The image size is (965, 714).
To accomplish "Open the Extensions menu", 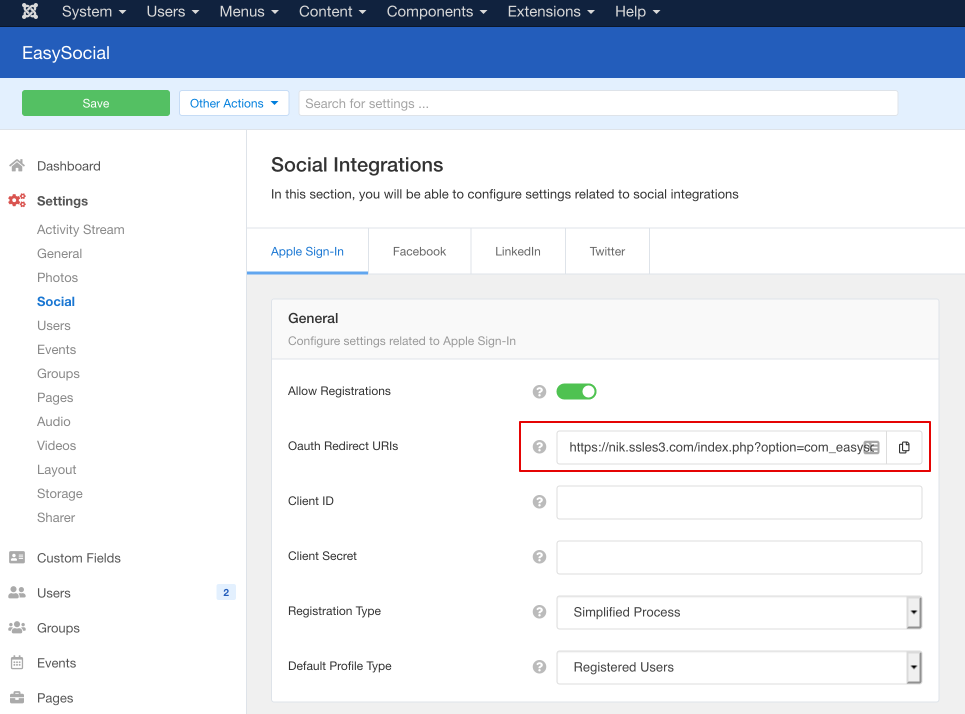I will pos(551,12).
